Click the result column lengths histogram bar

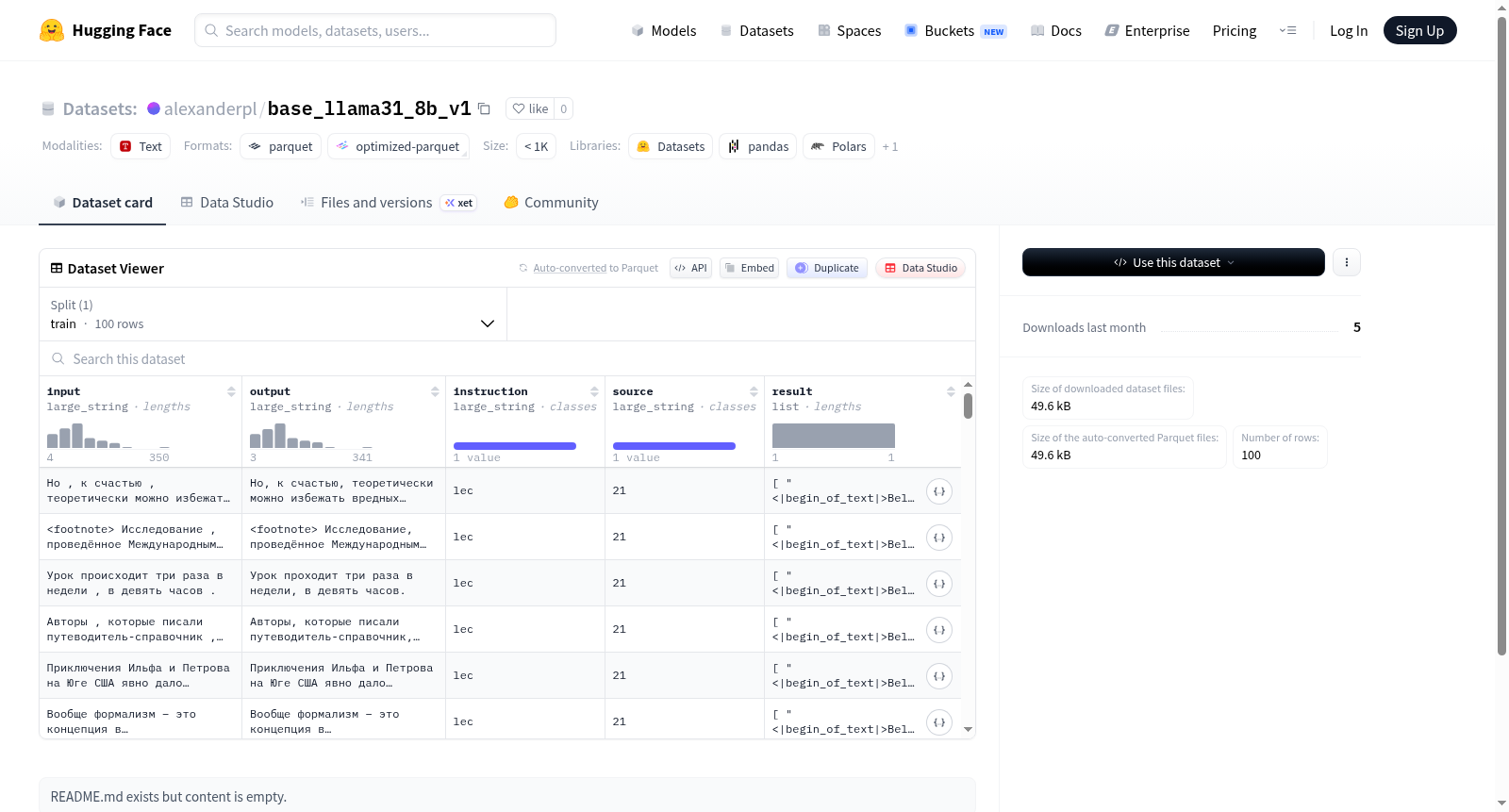point(834,436)
